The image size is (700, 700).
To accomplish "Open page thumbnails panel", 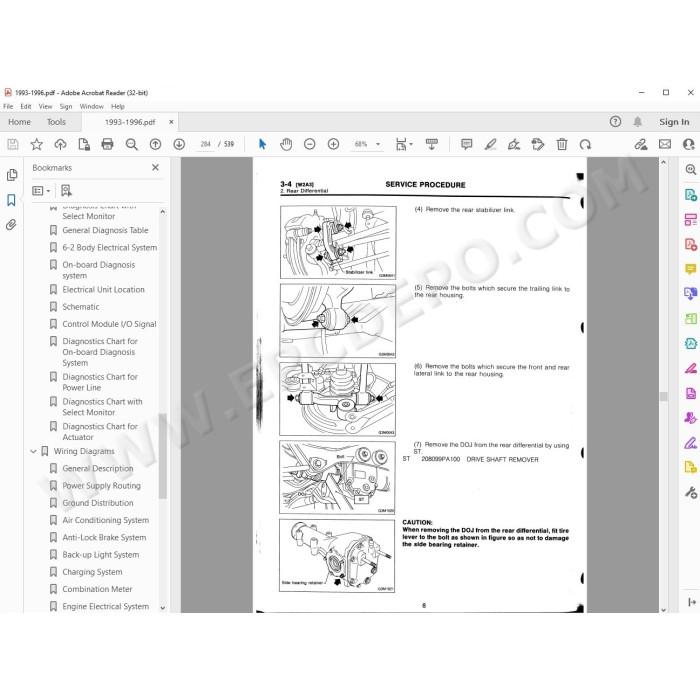I will coord(12,175).
